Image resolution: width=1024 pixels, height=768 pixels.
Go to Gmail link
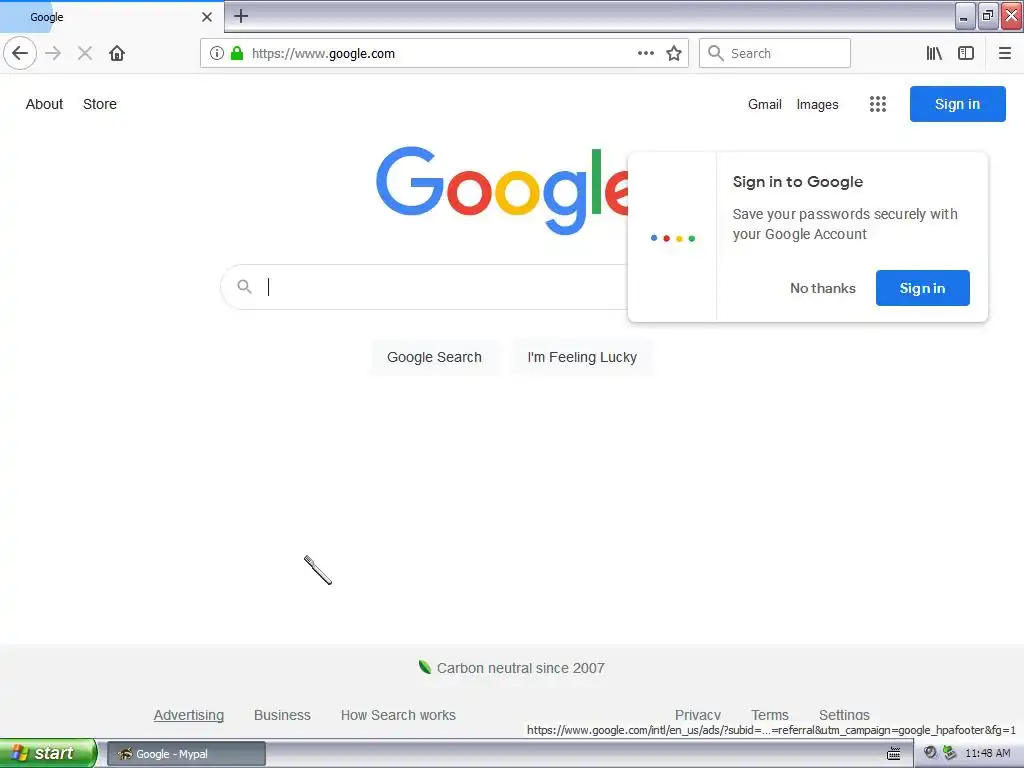(765, 104)
